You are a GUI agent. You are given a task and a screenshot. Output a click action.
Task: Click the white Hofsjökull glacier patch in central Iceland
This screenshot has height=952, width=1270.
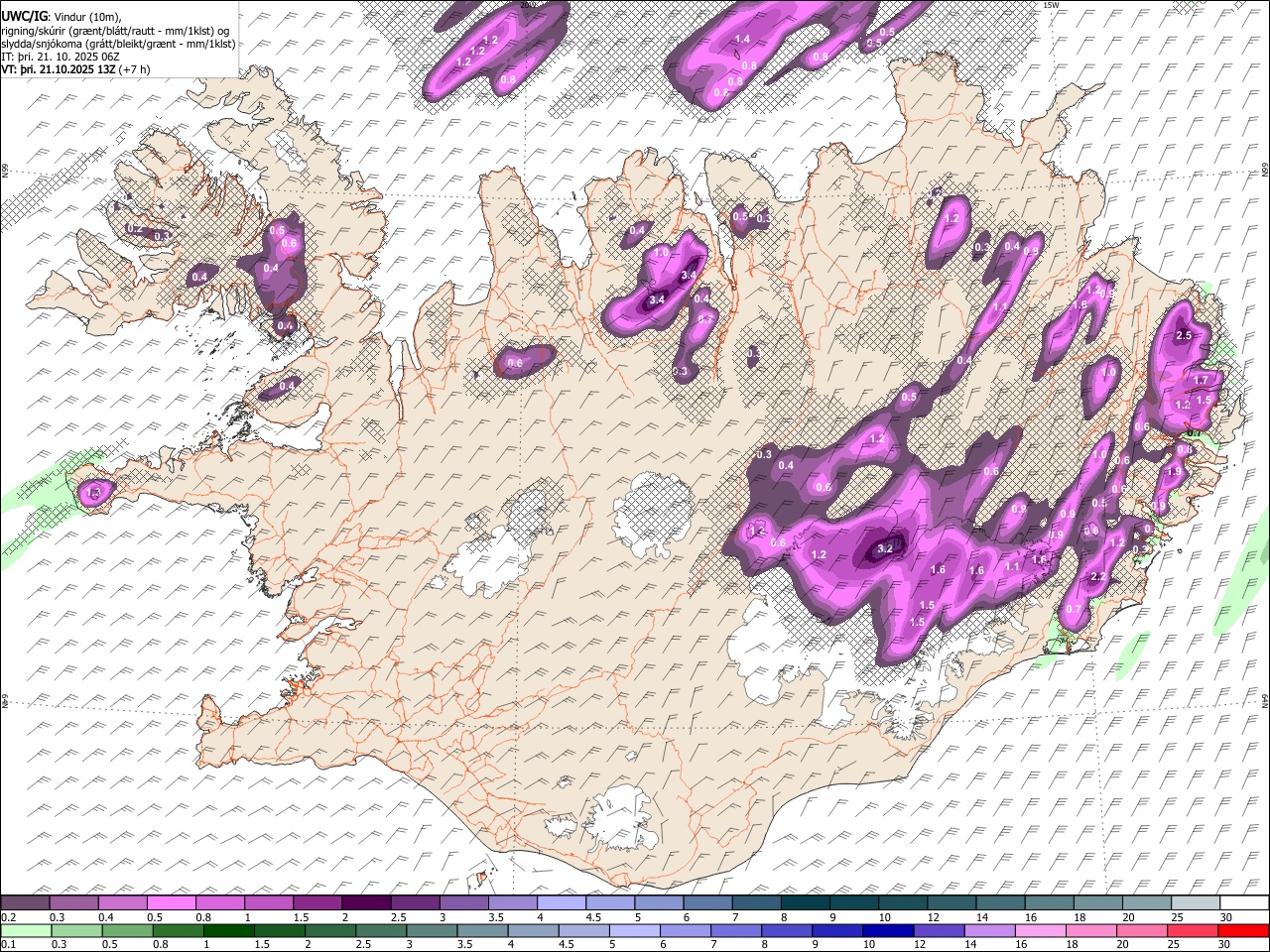(653, 516)
